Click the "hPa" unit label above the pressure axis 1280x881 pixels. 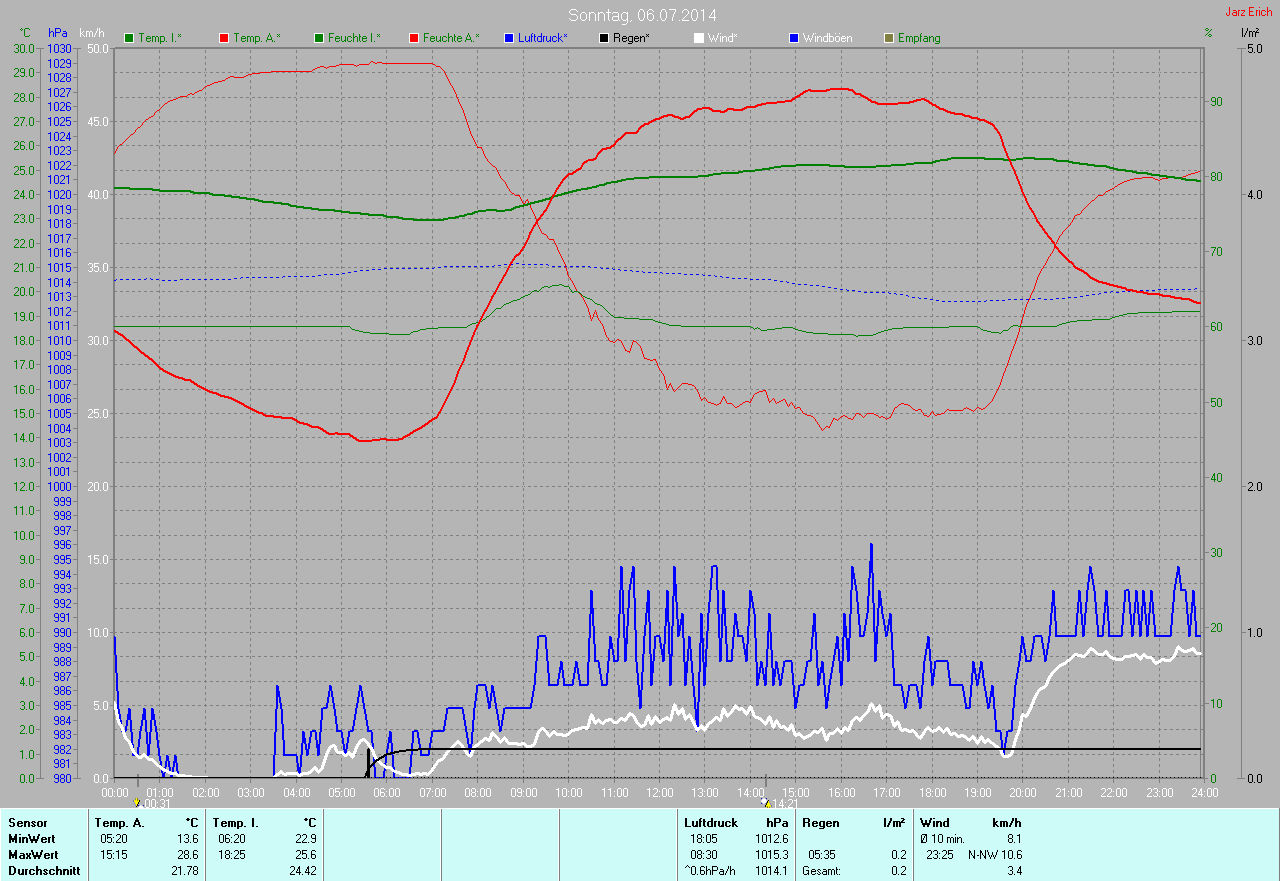(x=58, y=33)
